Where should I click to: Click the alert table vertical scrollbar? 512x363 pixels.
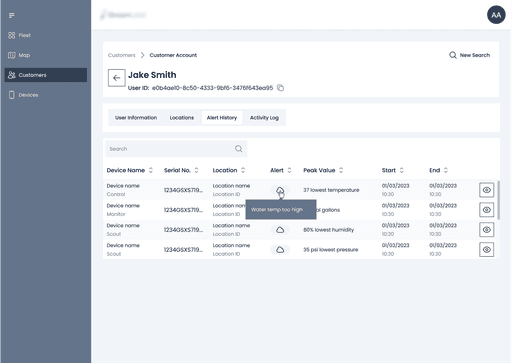(498, 200)
